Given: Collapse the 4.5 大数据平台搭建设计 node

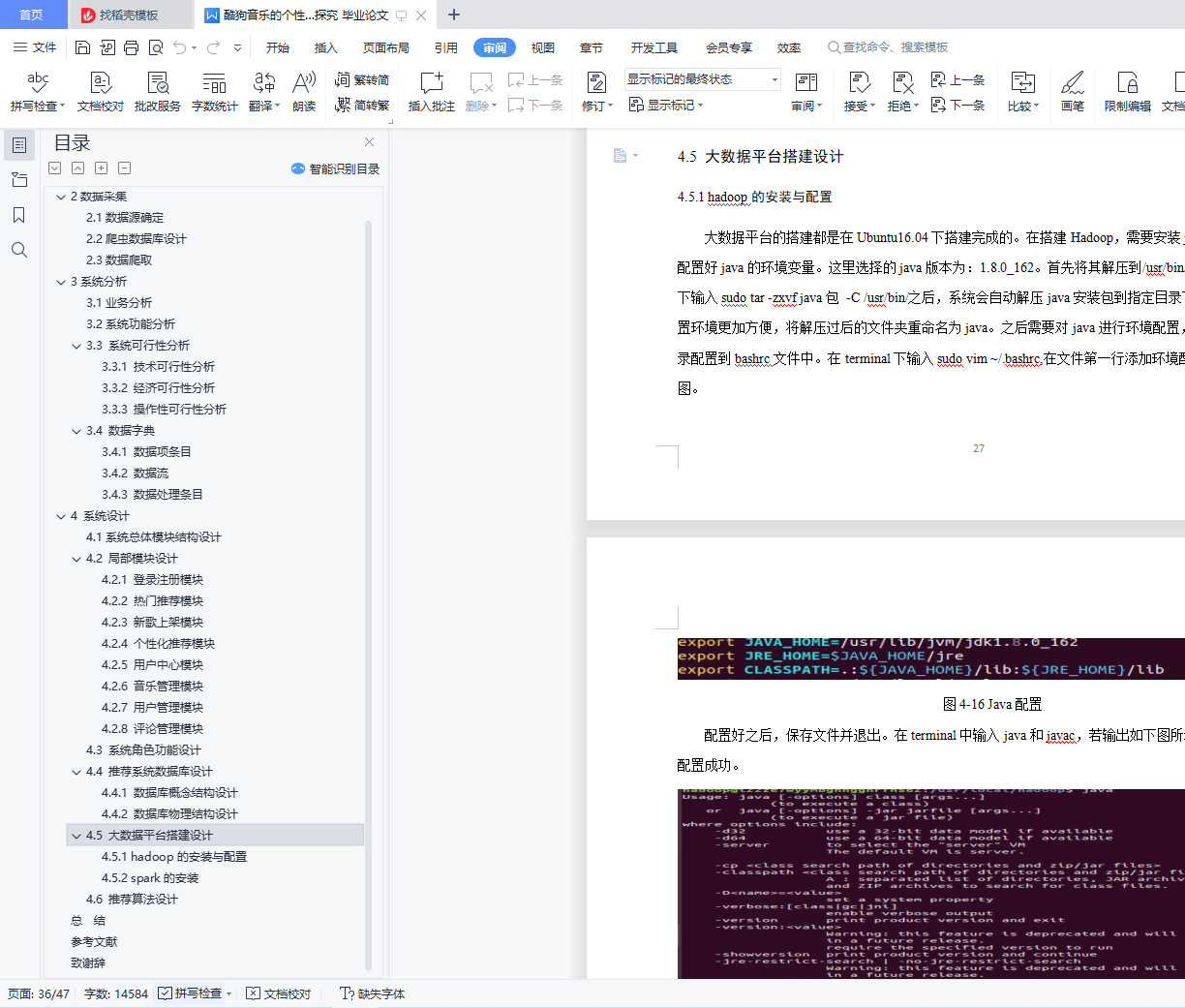Looking at the screenshot, I should pyautogui.click(x=76, y=836).
